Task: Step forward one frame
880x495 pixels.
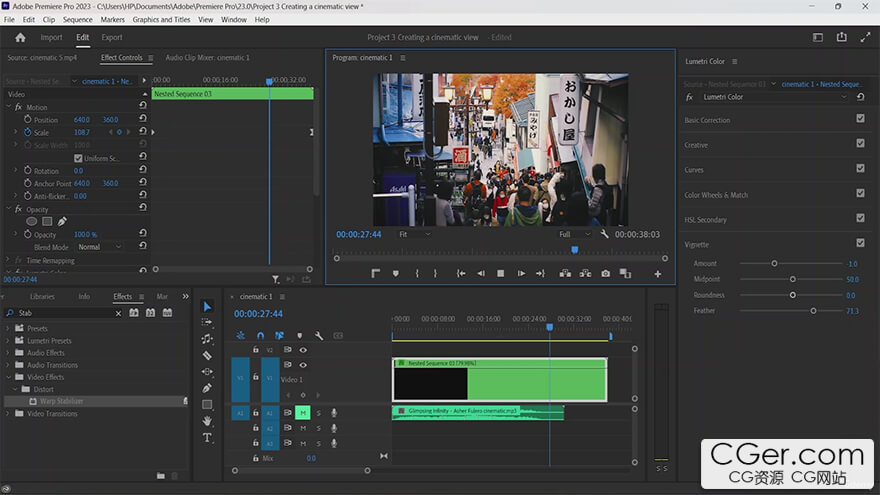Action: point(521,273)
